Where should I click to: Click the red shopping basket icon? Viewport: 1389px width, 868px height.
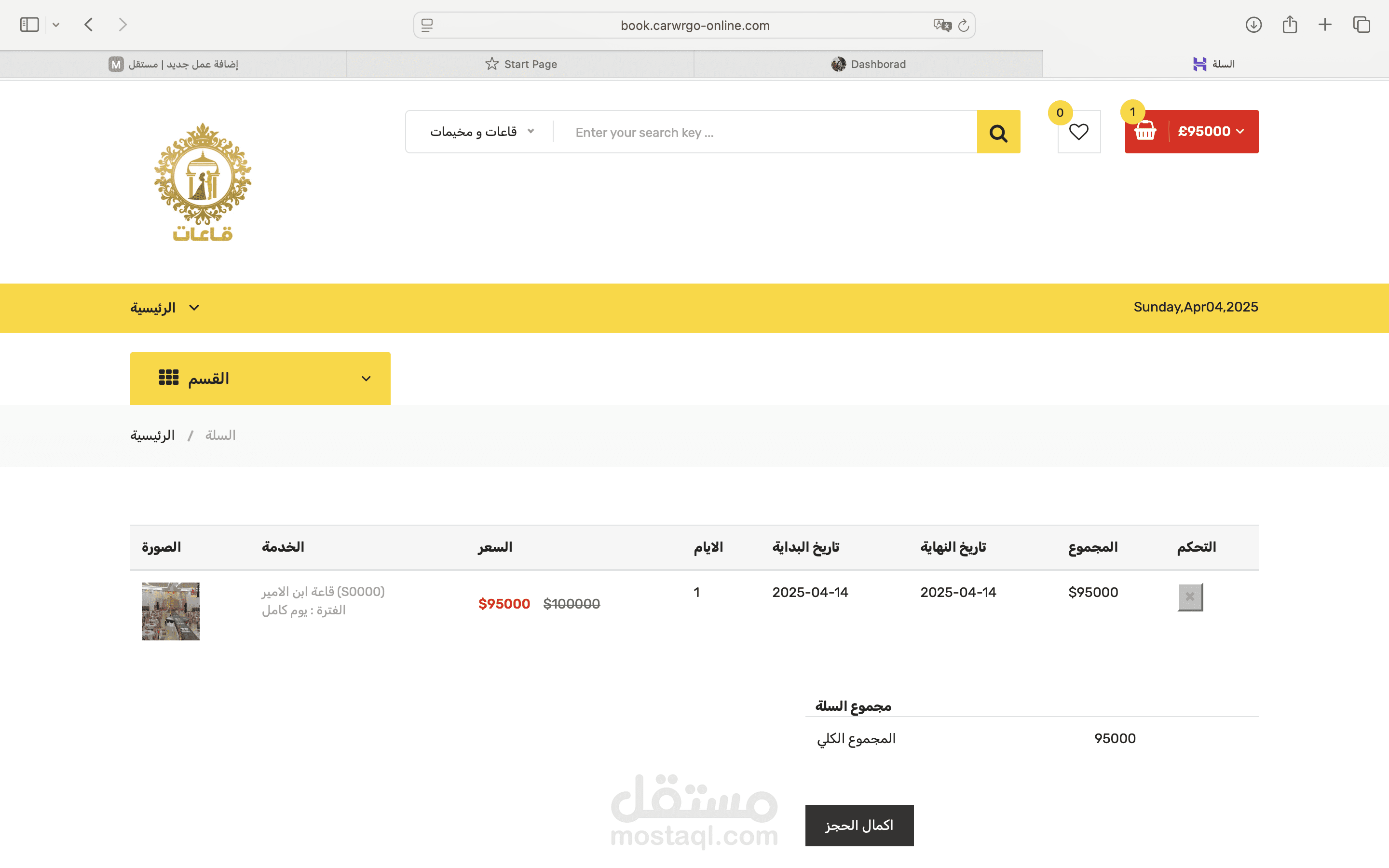coord(1145,132)
